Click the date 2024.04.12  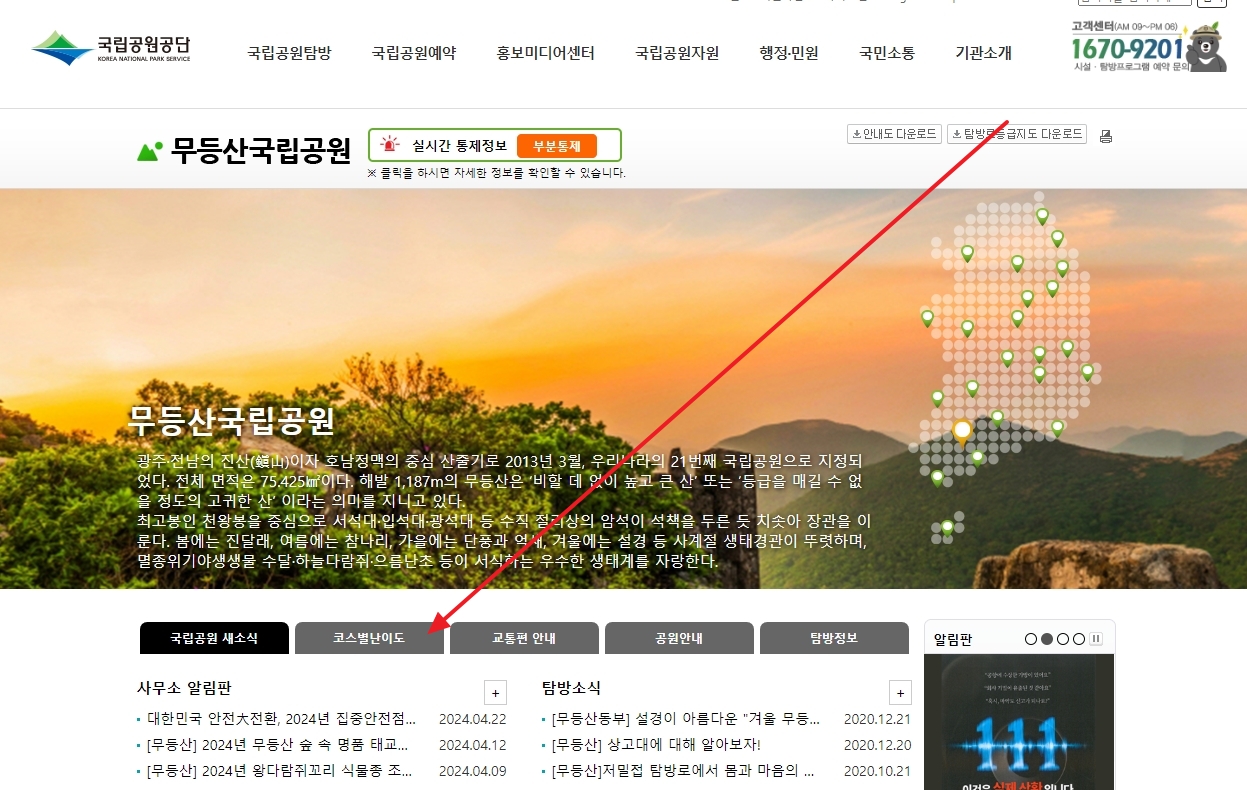click(473, 744)
